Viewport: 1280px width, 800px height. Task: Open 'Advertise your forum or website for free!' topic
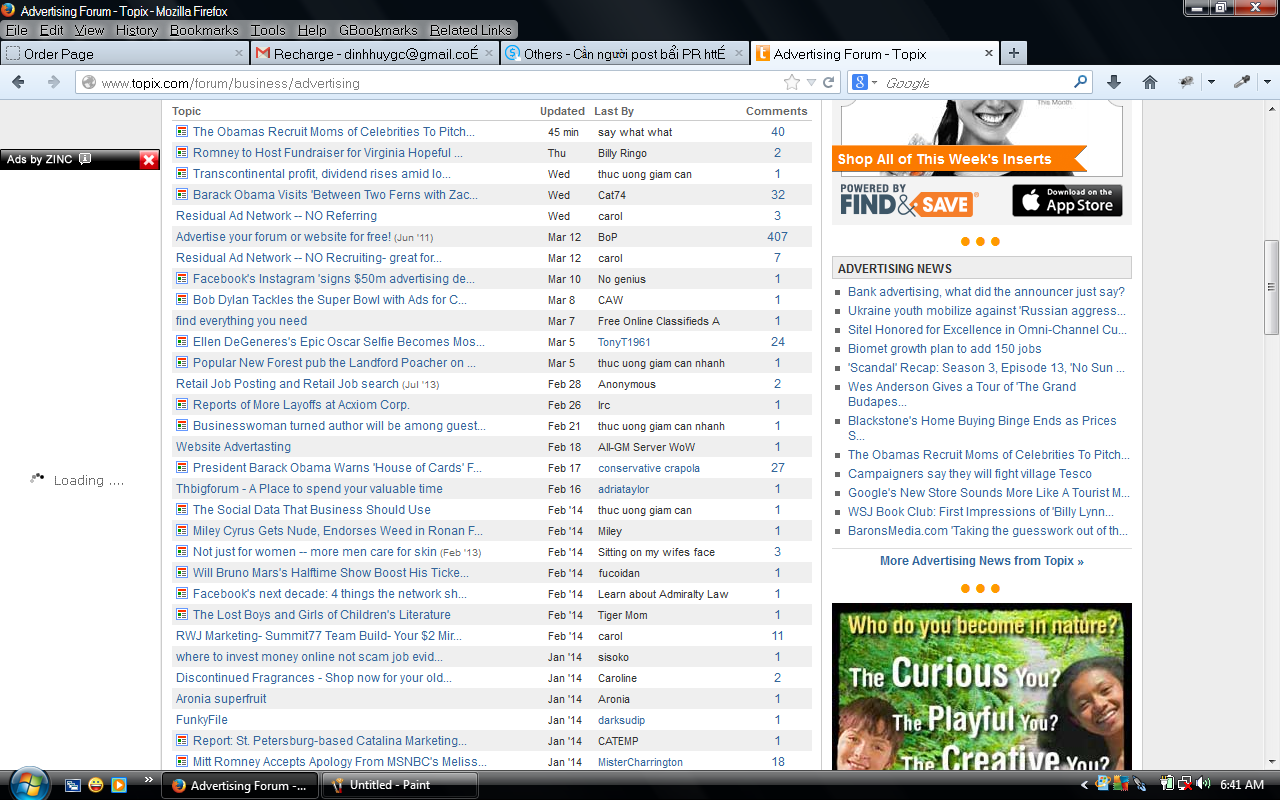tap(283, 237)
